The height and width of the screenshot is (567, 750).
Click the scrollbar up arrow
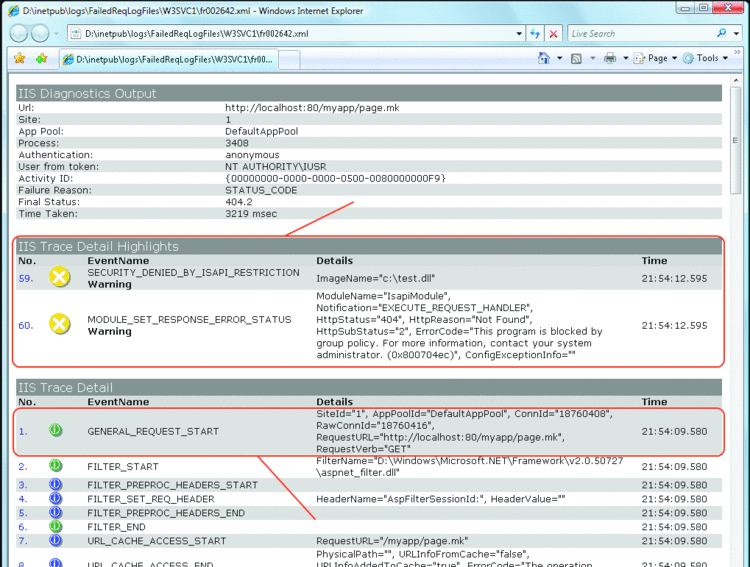click(x=736, y=80)
